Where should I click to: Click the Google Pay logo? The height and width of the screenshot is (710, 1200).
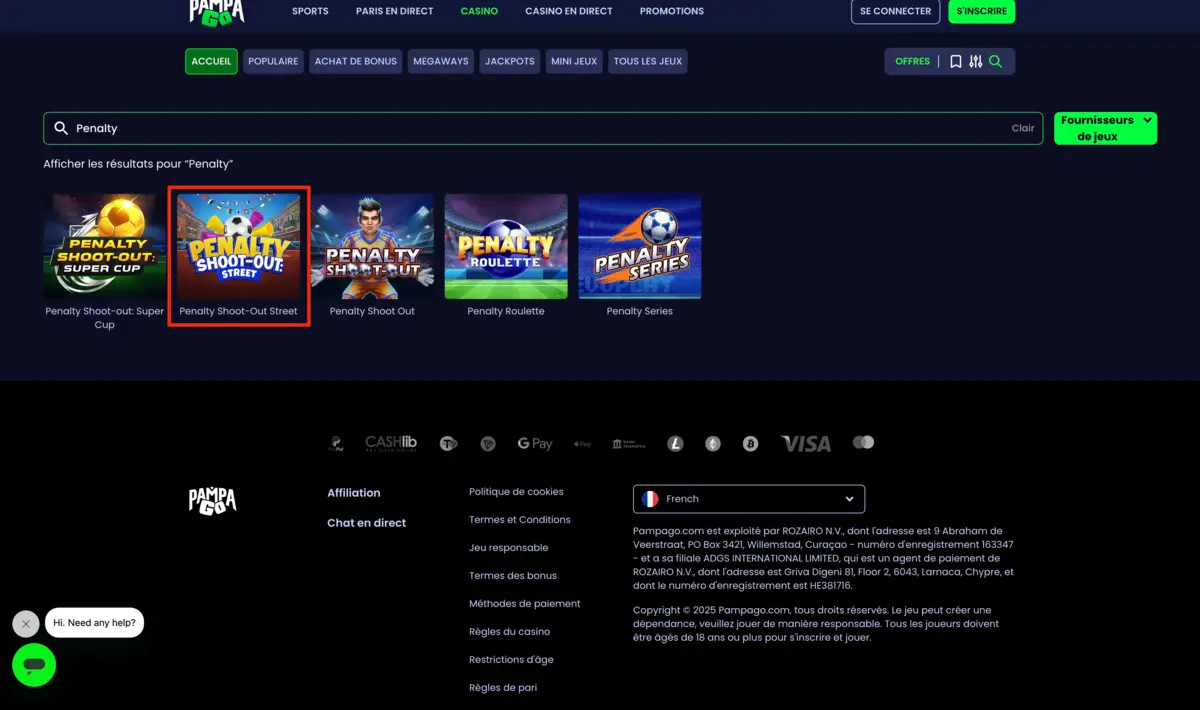[535, 443]
